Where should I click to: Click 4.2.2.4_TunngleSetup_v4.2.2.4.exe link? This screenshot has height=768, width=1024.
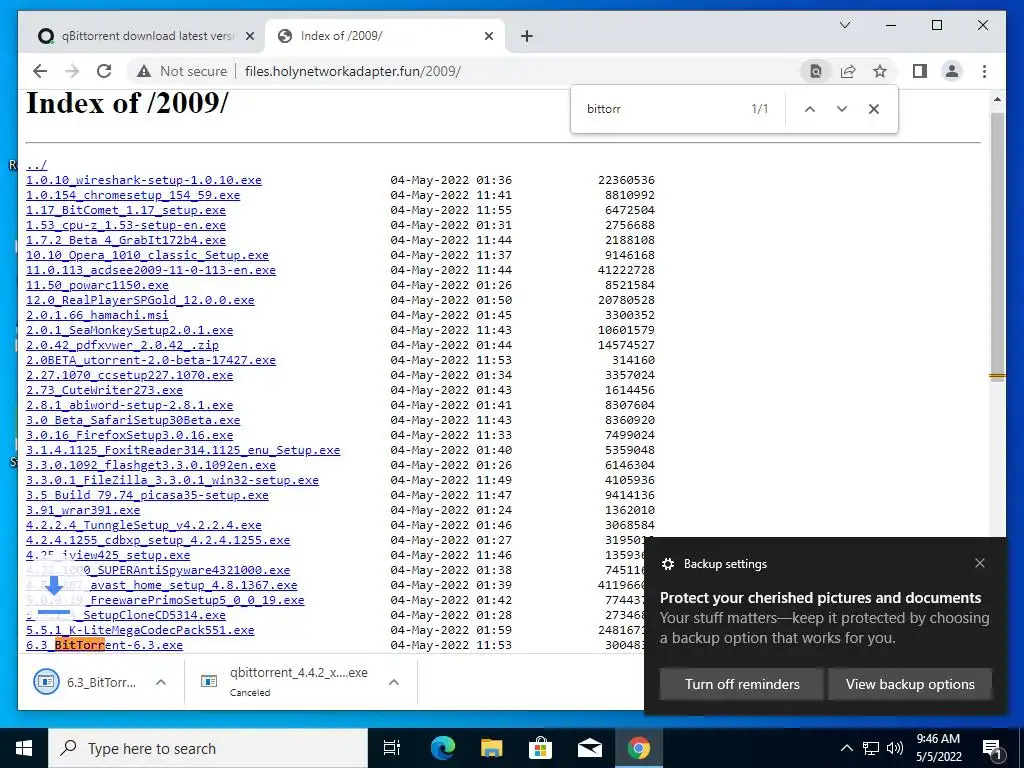pyautogui.click(x=144, y=526)
